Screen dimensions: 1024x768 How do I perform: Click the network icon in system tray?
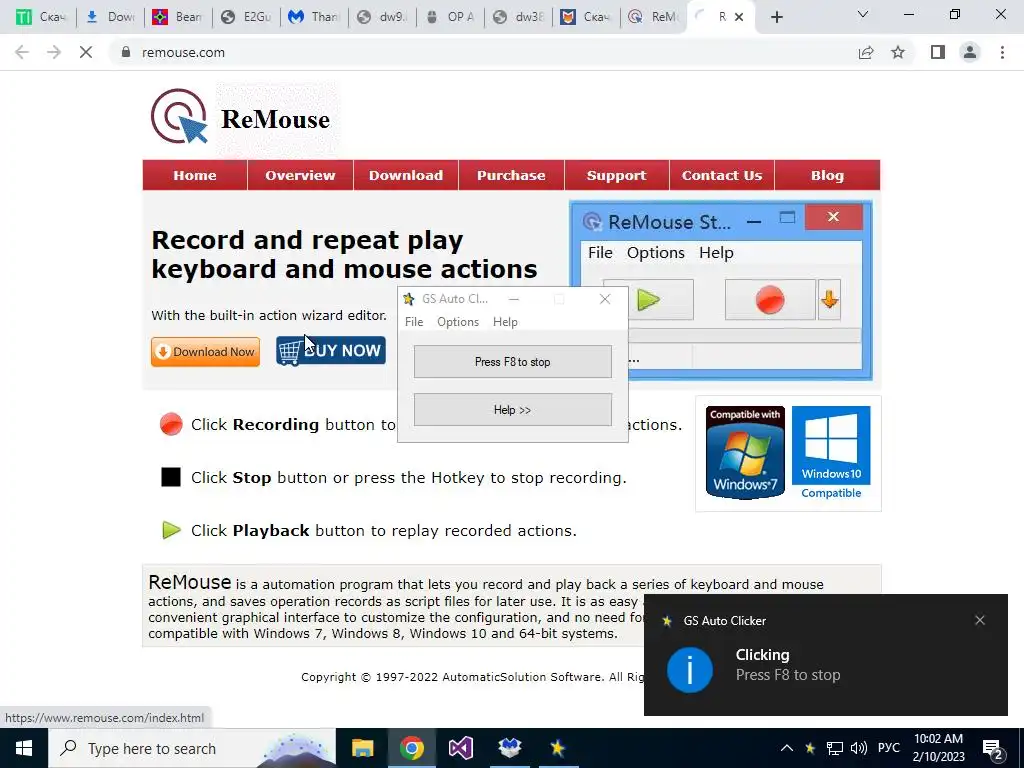pyautogui.click(x=835, y=748)
